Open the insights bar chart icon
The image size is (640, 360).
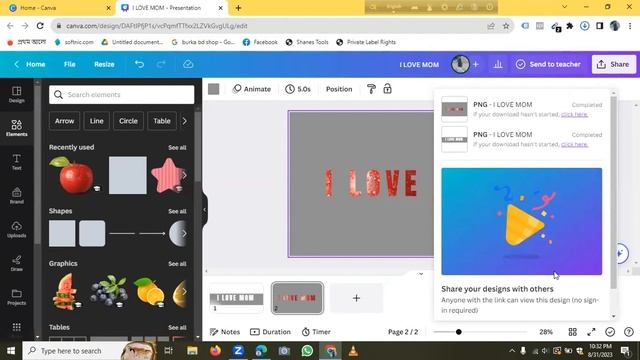[x=498, y=64]
